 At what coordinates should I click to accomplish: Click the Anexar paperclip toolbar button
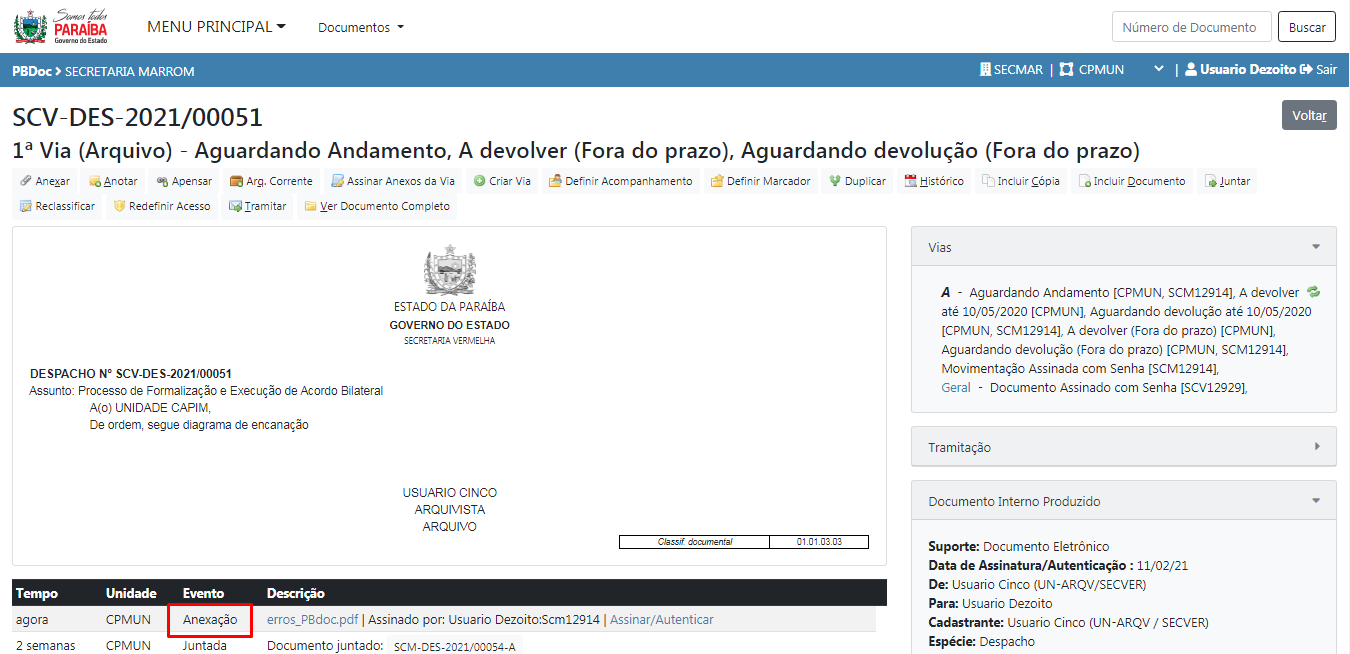pyautogui.click(x=45, y=181)
